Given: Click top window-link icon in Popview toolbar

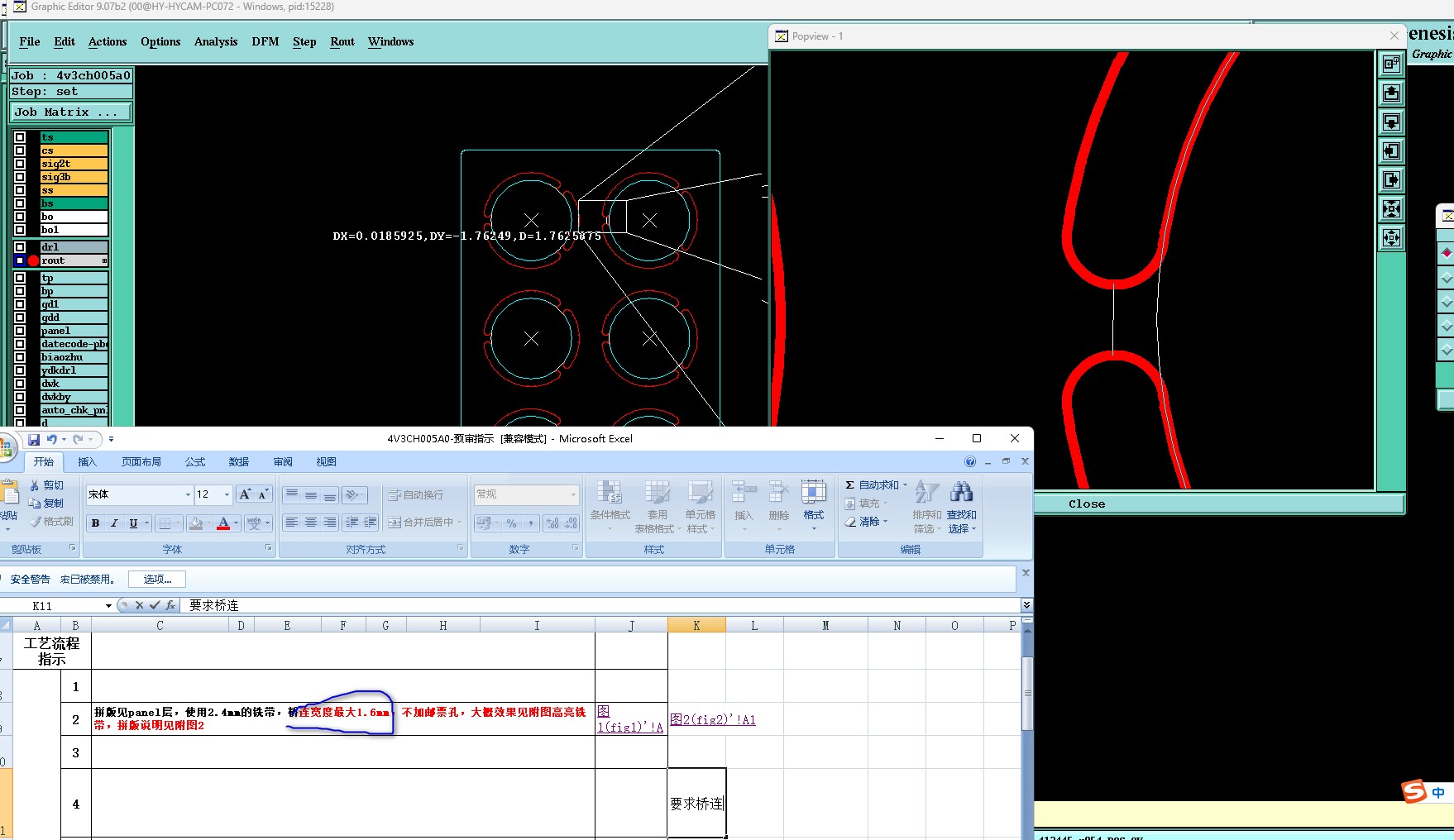Looking at the screenshot, I should (x=1392, y=63).
